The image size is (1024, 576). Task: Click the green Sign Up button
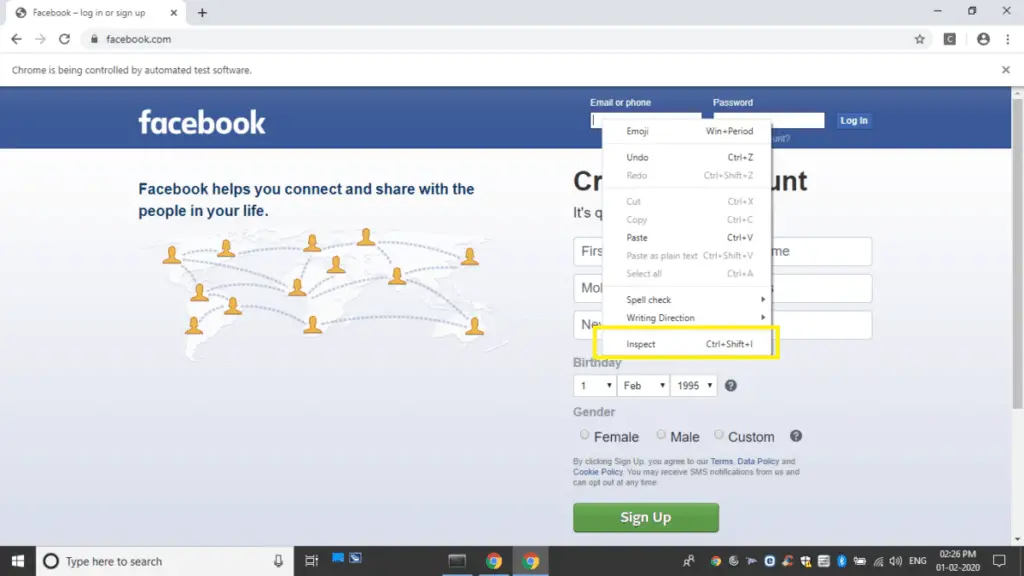pos(646,517)
